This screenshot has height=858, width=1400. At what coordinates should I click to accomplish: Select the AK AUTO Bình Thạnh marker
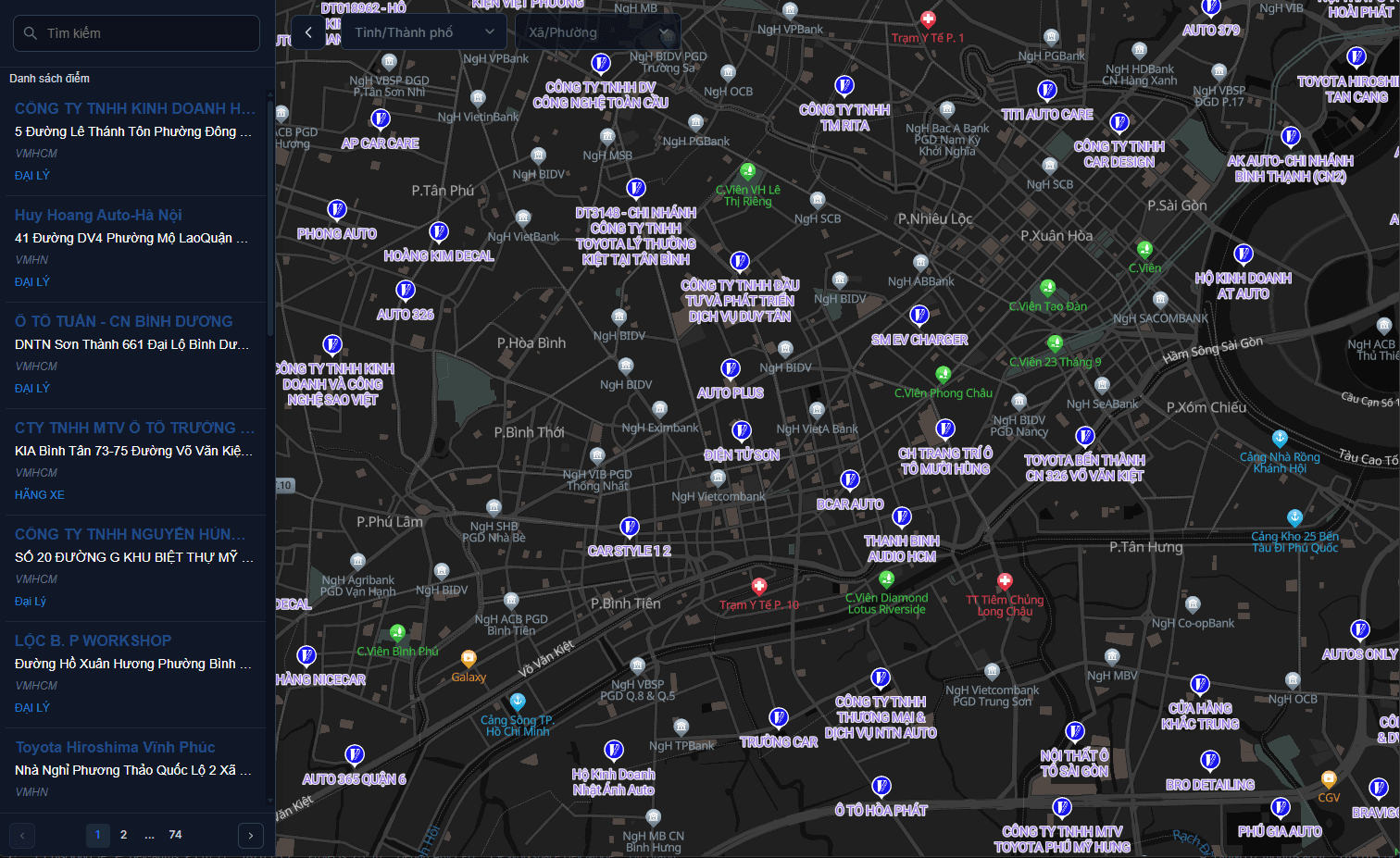click(1291, 137)
